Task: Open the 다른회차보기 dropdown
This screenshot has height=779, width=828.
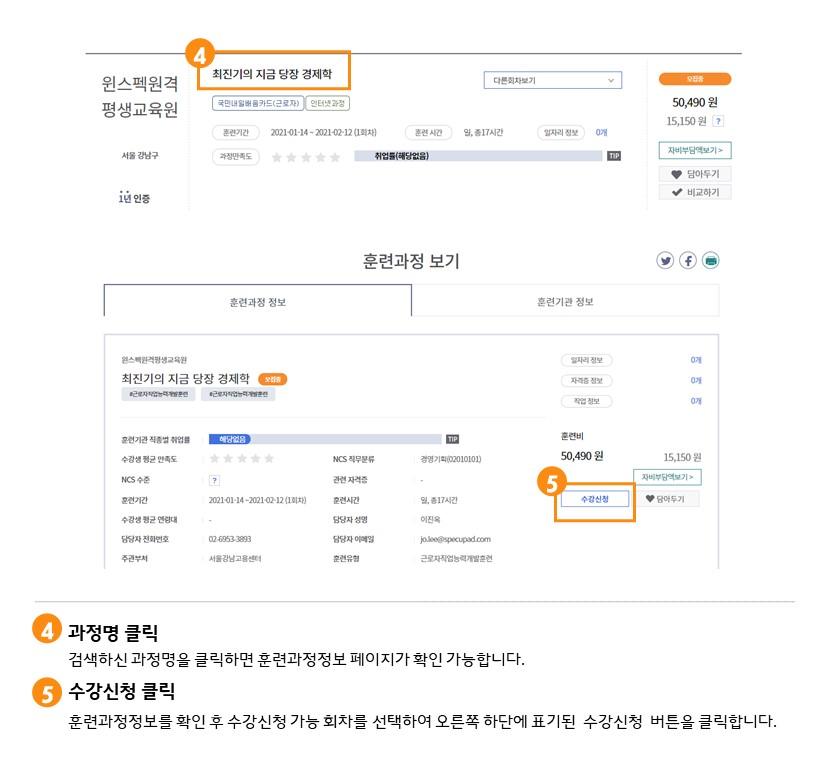Action: tap(552, 81)
